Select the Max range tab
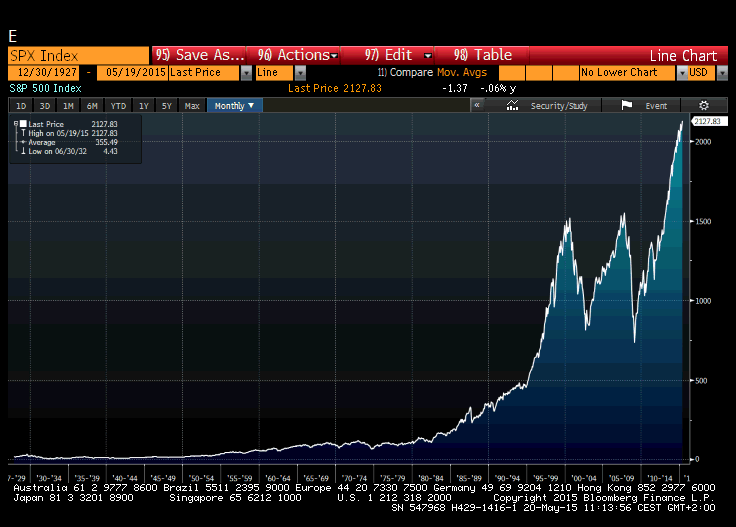The image size is (736, 527). pos(192,106)
